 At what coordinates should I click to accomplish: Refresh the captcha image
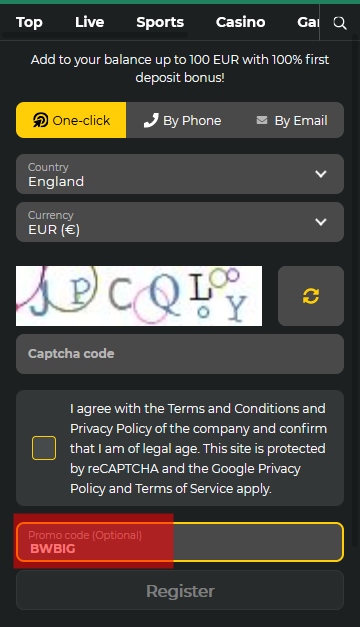click(x=311, y=296)
